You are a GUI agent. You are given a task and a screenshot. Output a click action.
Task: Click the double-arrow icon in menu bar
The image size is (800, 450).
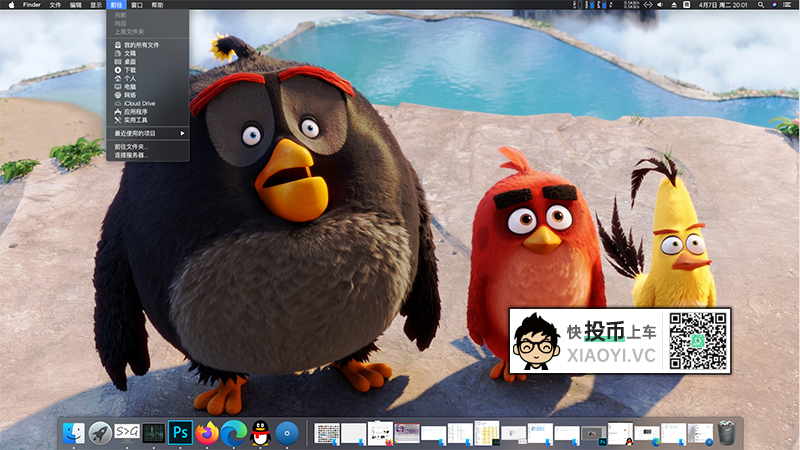[x=647, y=5]
